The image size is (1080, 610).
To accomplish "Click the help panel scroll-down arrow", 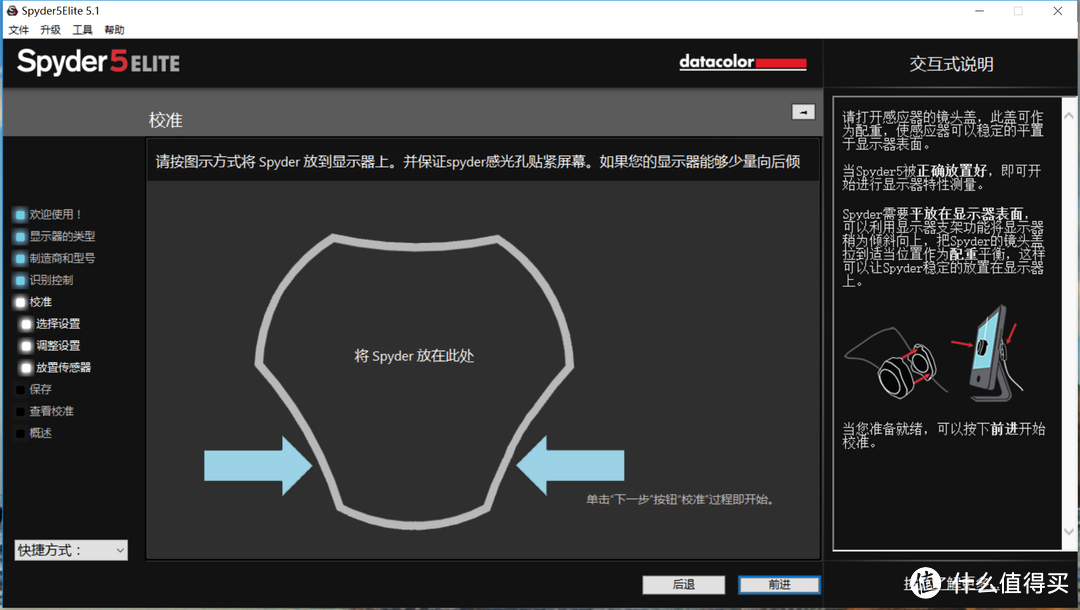I will tap(1069, 532).
